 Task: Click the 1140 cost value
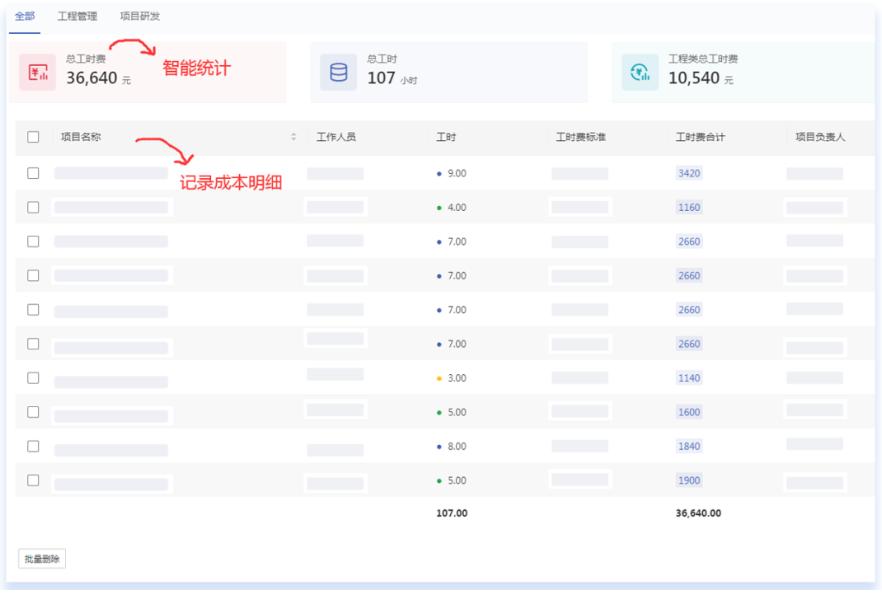[x=689, y=379]
